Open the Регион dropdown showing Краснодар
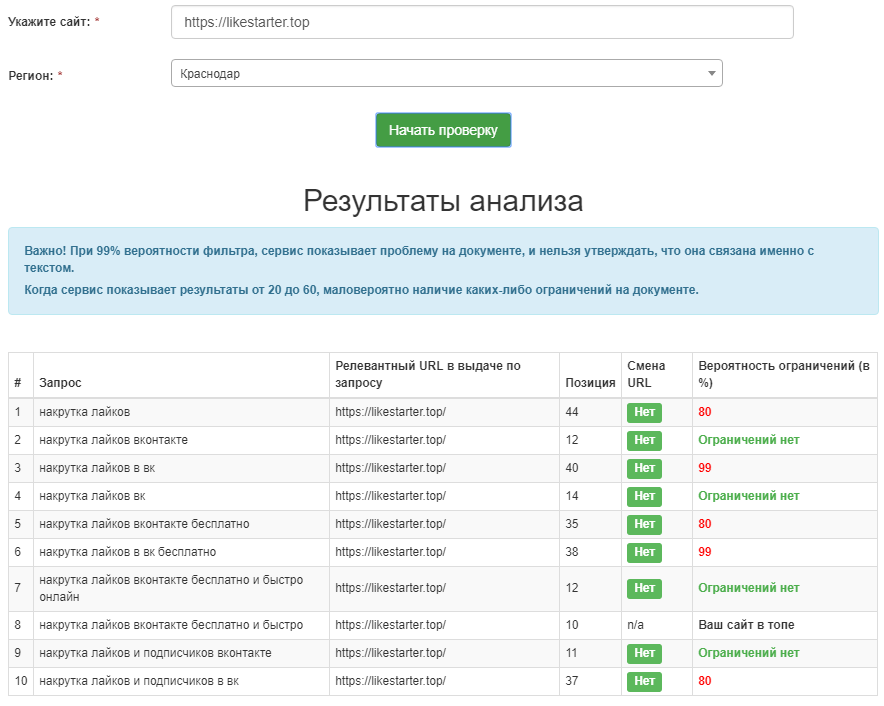Image resolution: width=884 pixels, height=706 pixels. click(x=446, y=73)
